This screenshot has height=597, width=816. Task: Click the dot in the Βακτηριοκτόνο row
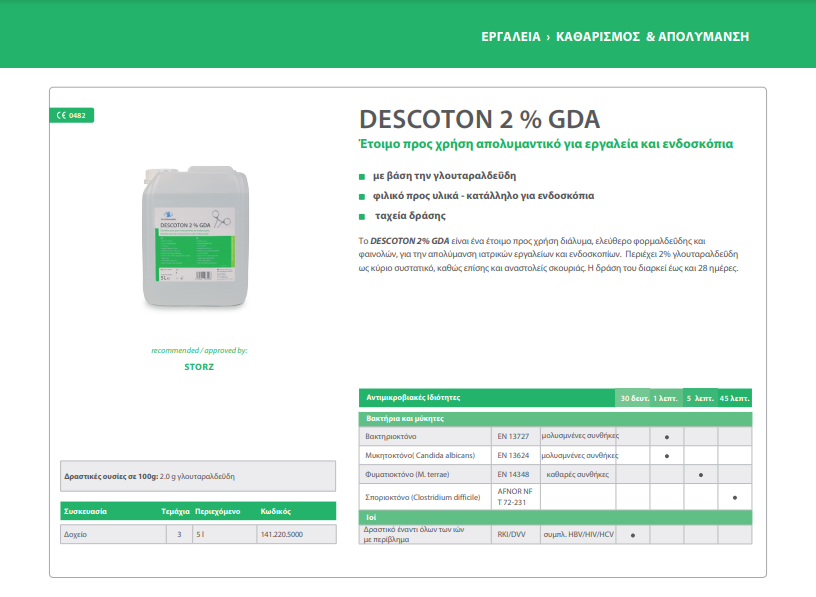pyautogui.click(x=666, y=437)
